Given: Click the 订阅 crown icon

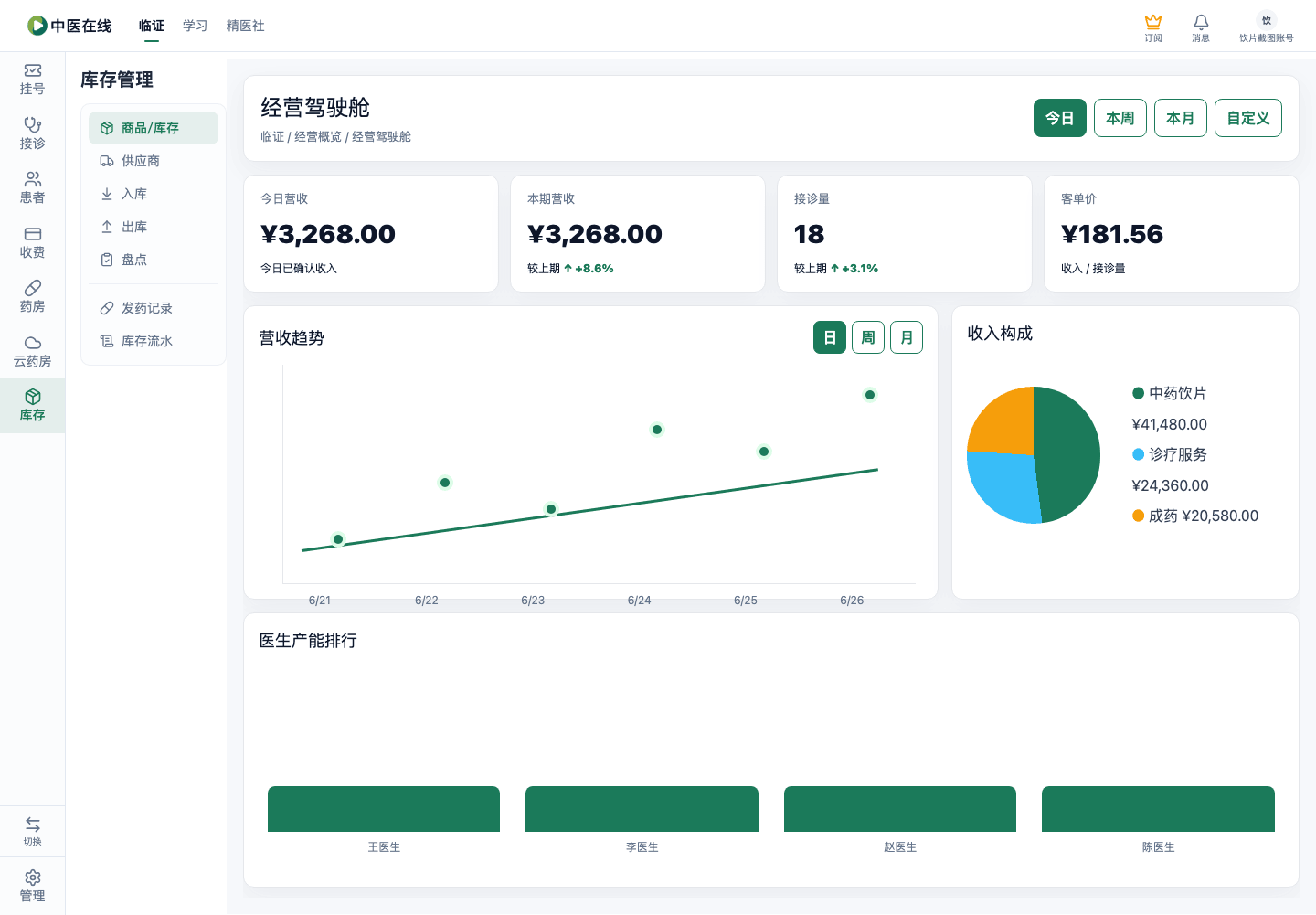Looking at the screenshot, I should click(x=1153, y=27).
